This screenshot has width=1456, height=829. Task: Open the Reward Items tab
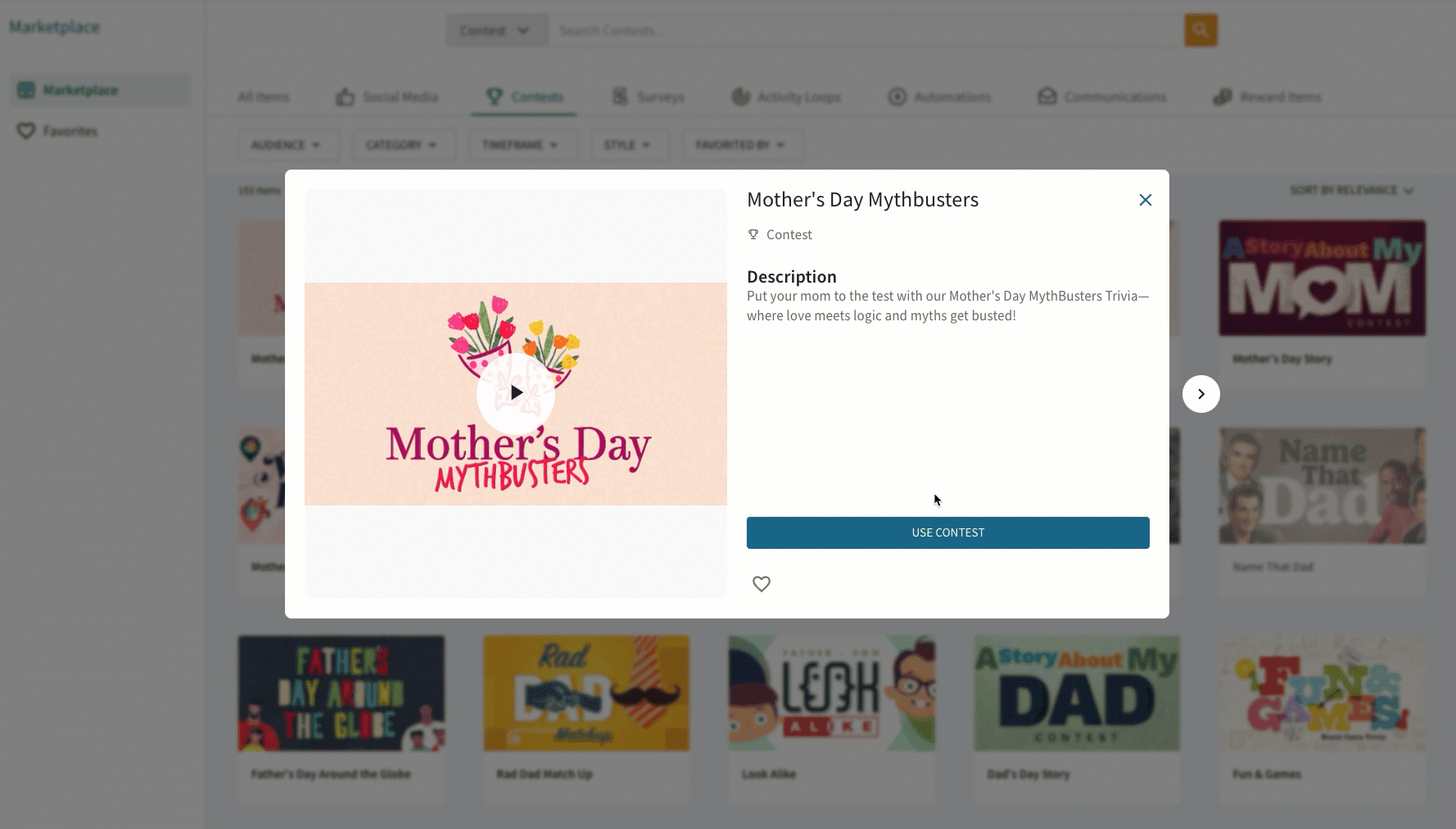point(1267,97)
